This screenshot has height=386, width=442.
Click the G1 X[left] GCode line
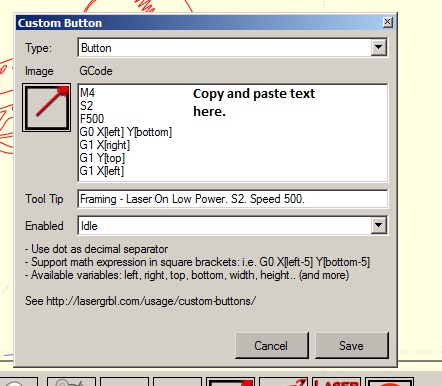[102, 171]
